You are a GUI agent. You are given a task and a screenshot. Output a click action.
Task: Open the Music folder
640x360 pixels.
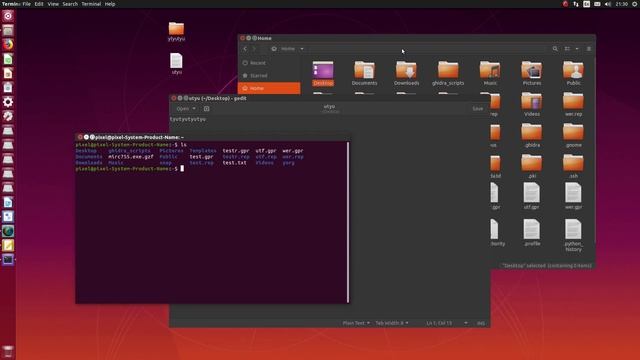pyautogui.click(x=490, y=73)
